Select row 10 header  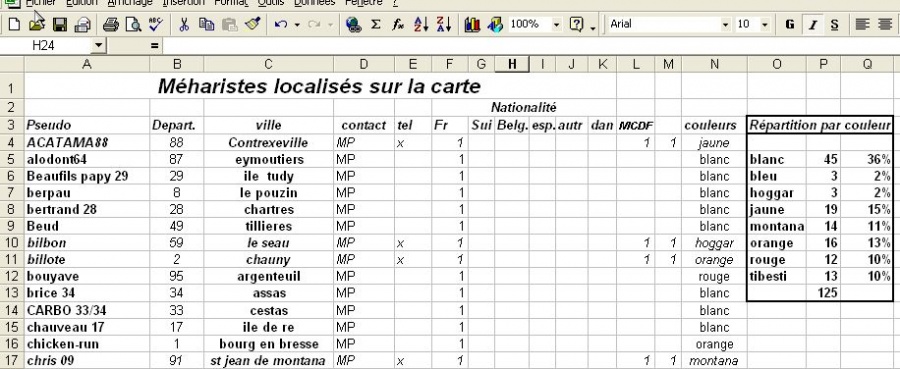pos(12,243)
